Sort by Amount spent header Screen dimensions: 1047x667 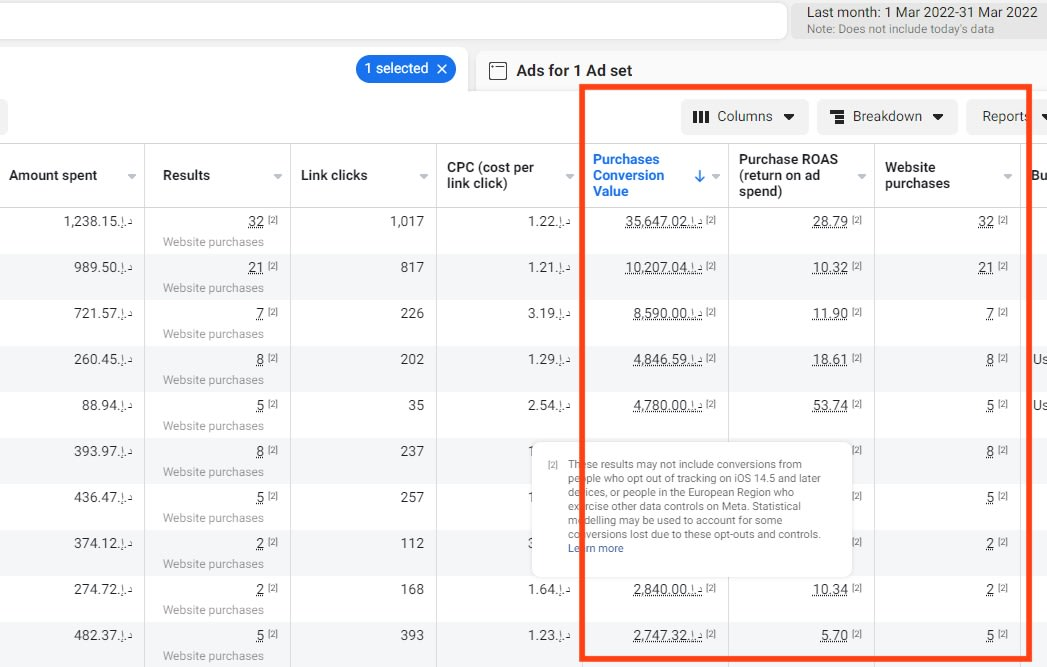tap(53, 176)
